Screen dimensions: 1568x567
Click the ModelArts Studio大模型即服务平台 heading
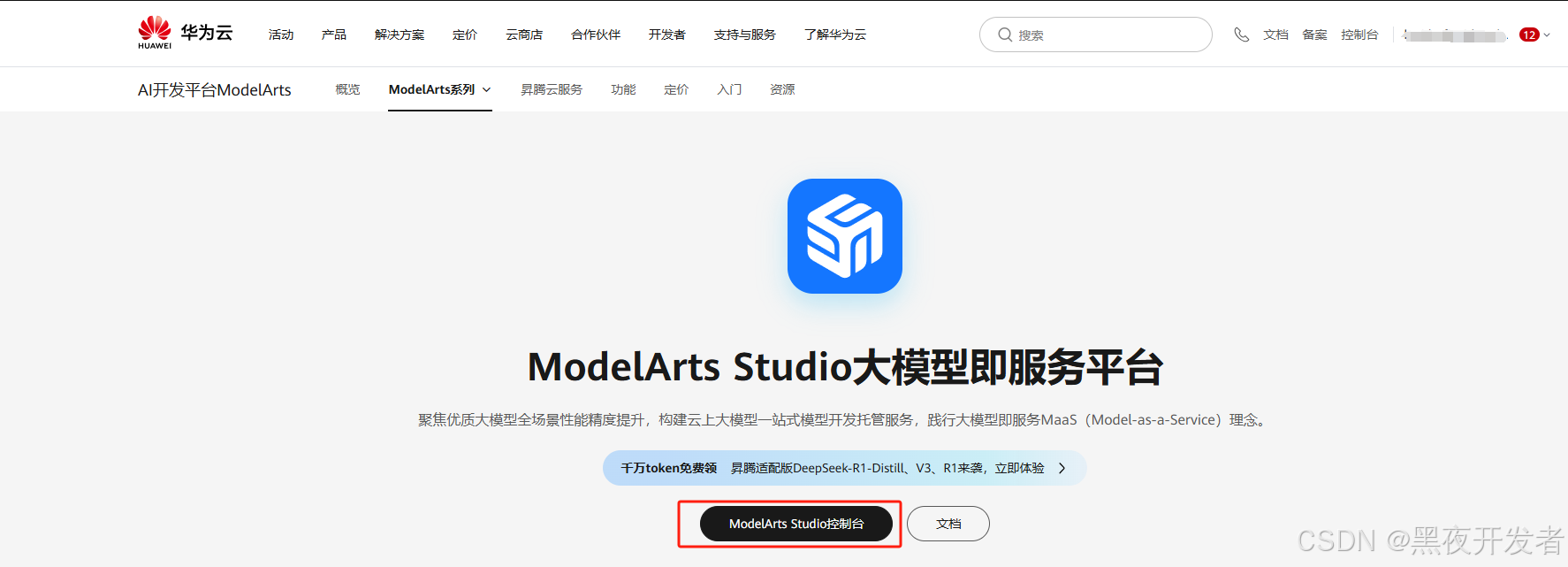845,367
